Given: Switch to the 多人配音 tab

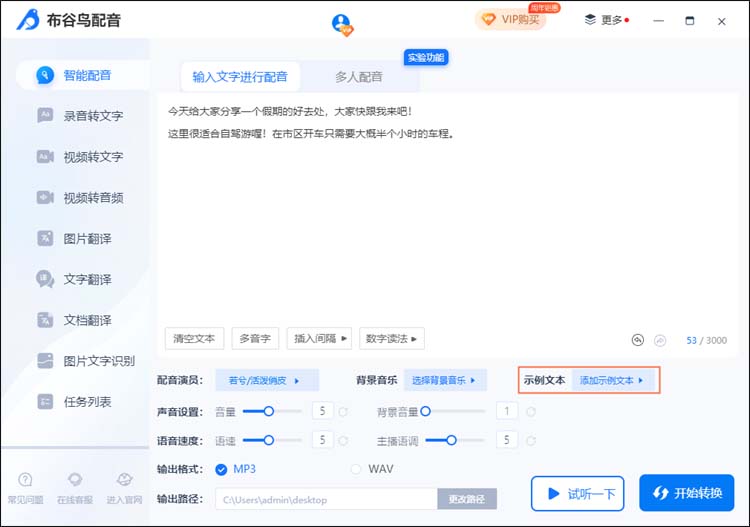Looking at the screenshot, I should click(359, 77).
